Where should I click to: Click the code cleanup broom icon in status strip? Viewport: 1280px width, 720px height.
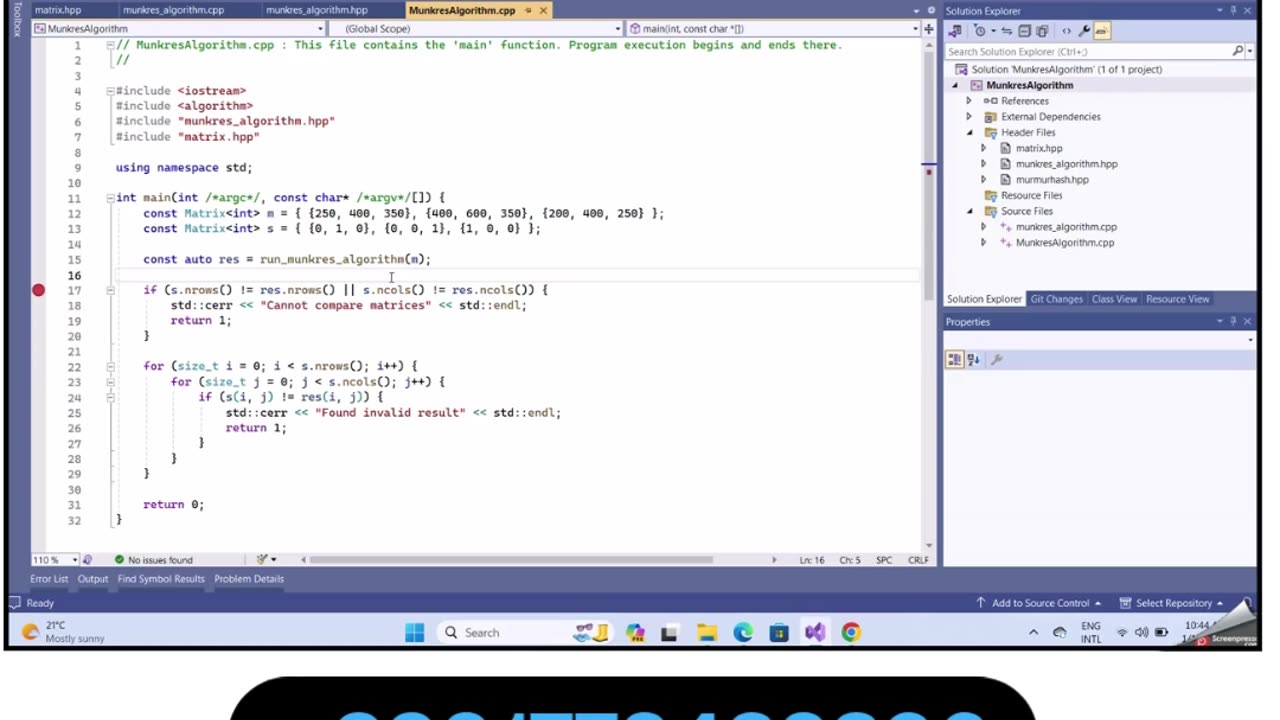pos(262,560)
